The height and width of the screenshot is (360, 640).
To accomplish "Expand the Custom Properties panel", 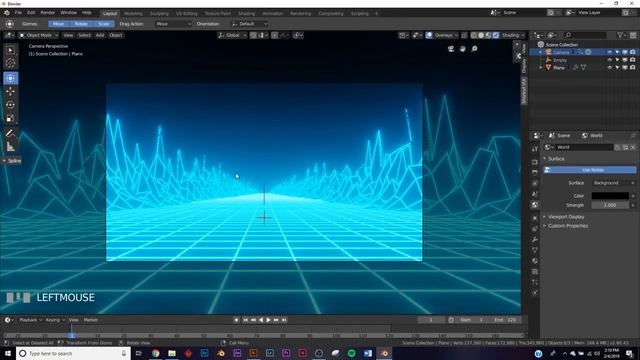I will (x=567, y=226).
